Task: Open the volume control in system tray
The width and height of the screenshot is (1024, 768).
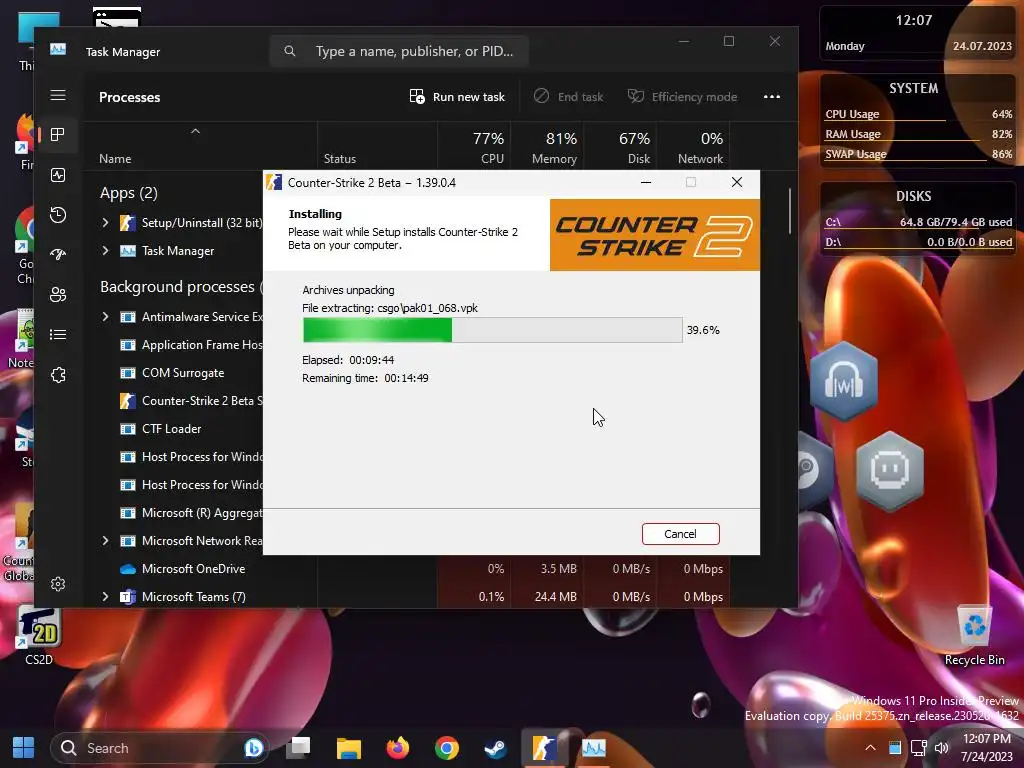Action: (942, 748)
